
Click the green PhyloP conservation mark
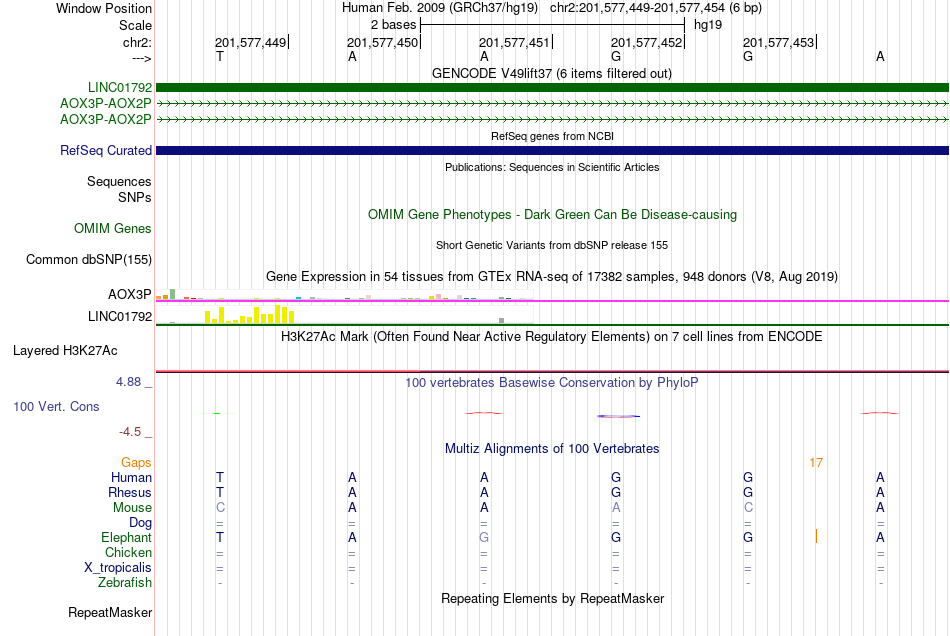[x=217, y=413]
